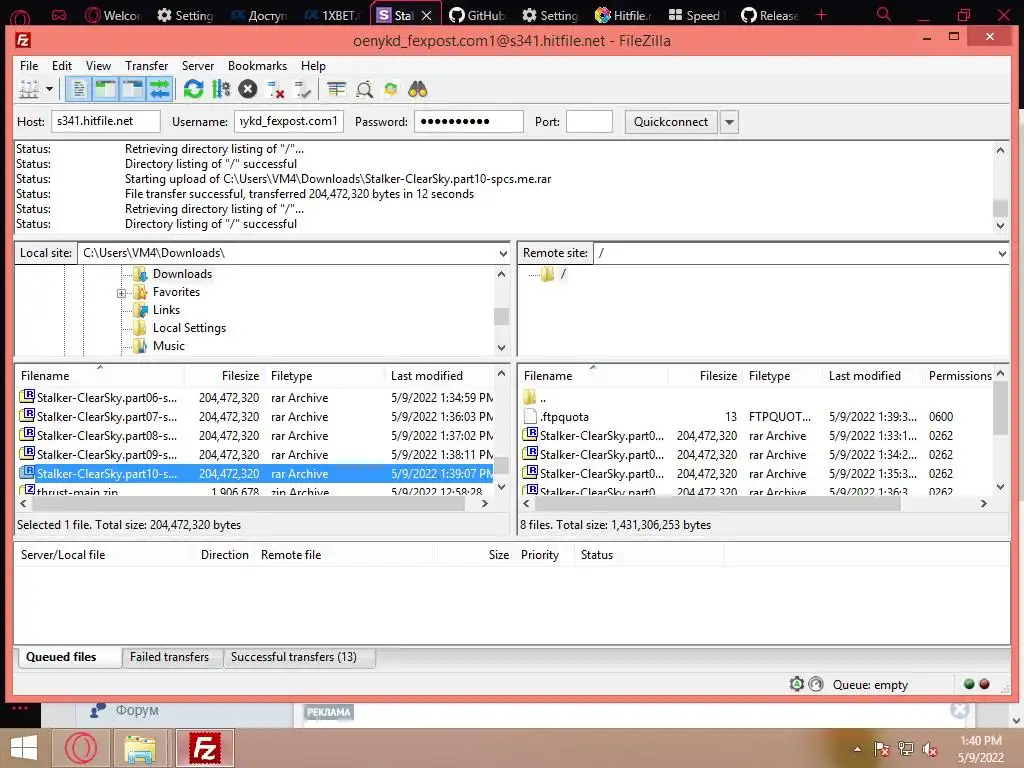This screenshot has width=1024, height=768.
Task: Toggle transfer queue display
Action: (159, 89)
